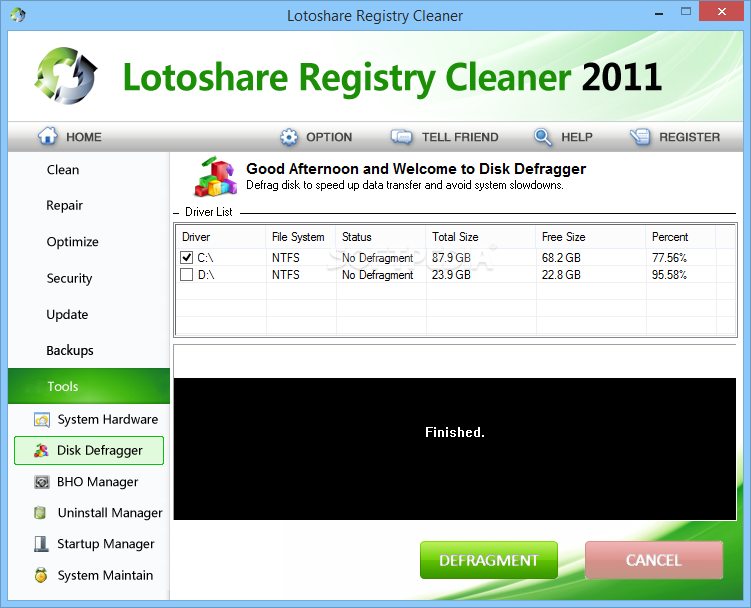Screen dimensions: 751x608
Task: Open the Backups section
Action: [70, 351]
